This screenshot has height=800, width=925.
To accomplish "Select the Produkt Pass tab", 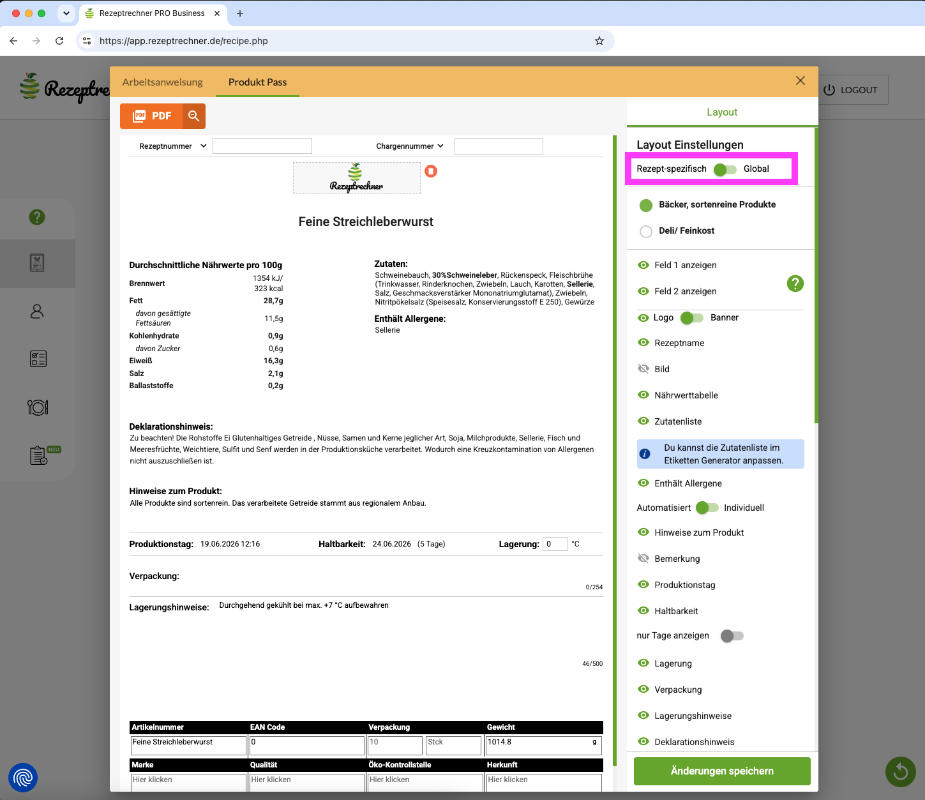I will (x=257, y=82).
